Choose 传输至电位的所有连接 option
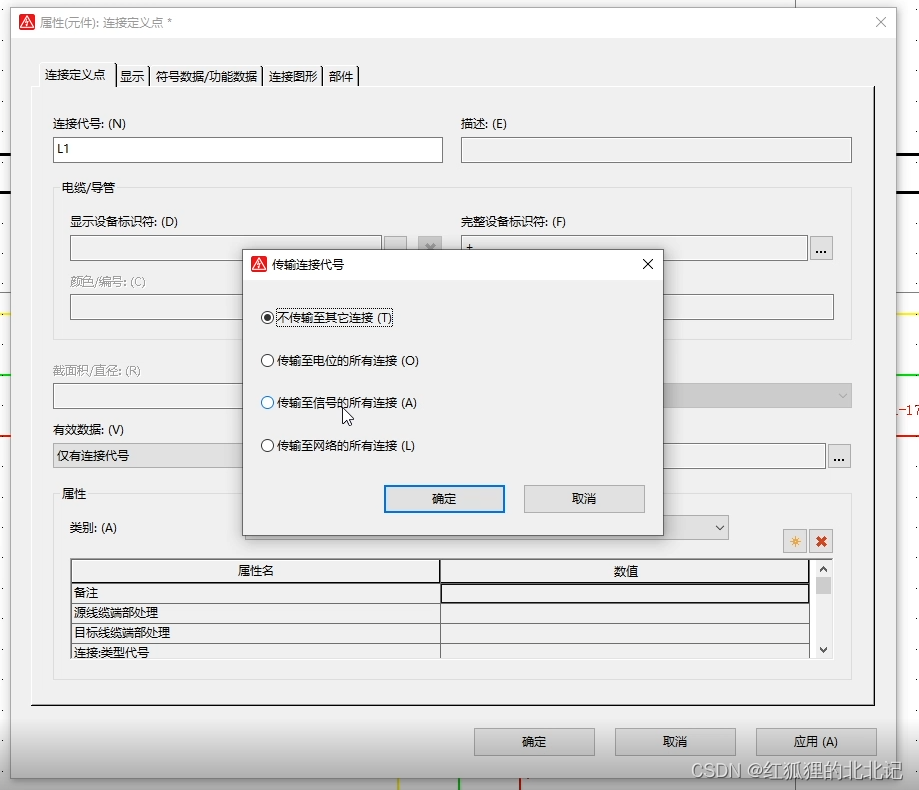 pos(267,360)
